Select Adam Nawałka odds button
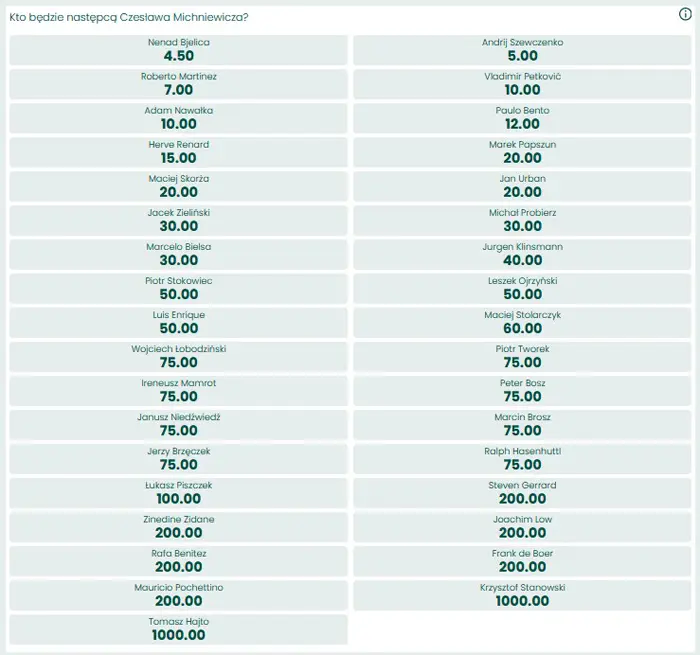The width and height of the screenshot is (700, 655). tap(178, 119)
